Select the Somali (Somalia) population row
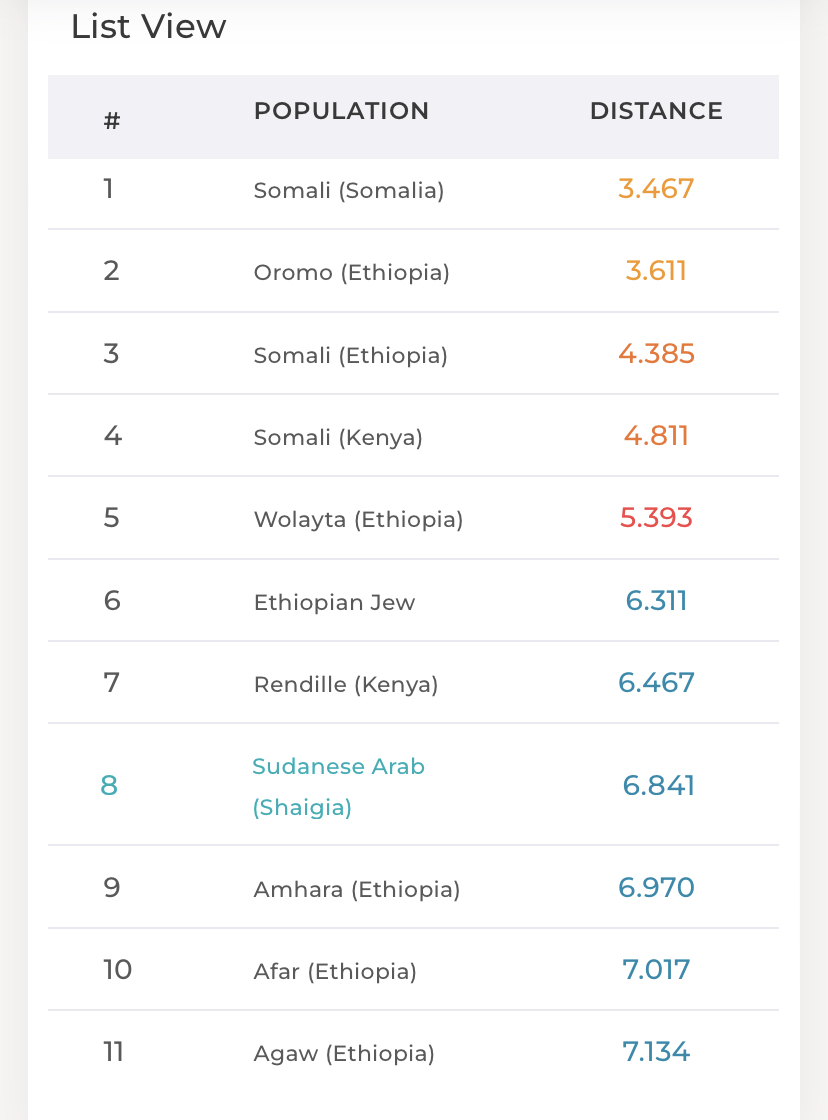Image resolution: width=828 pixels, height=1120 pixels. click(x=348, y=190)
